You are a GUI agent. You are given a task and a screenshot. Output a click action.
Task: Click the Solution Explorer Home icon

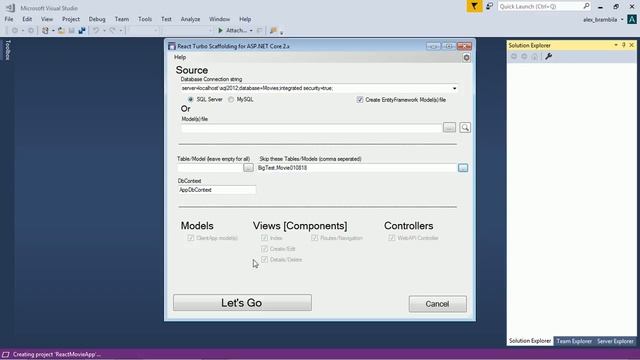(535, 56)
